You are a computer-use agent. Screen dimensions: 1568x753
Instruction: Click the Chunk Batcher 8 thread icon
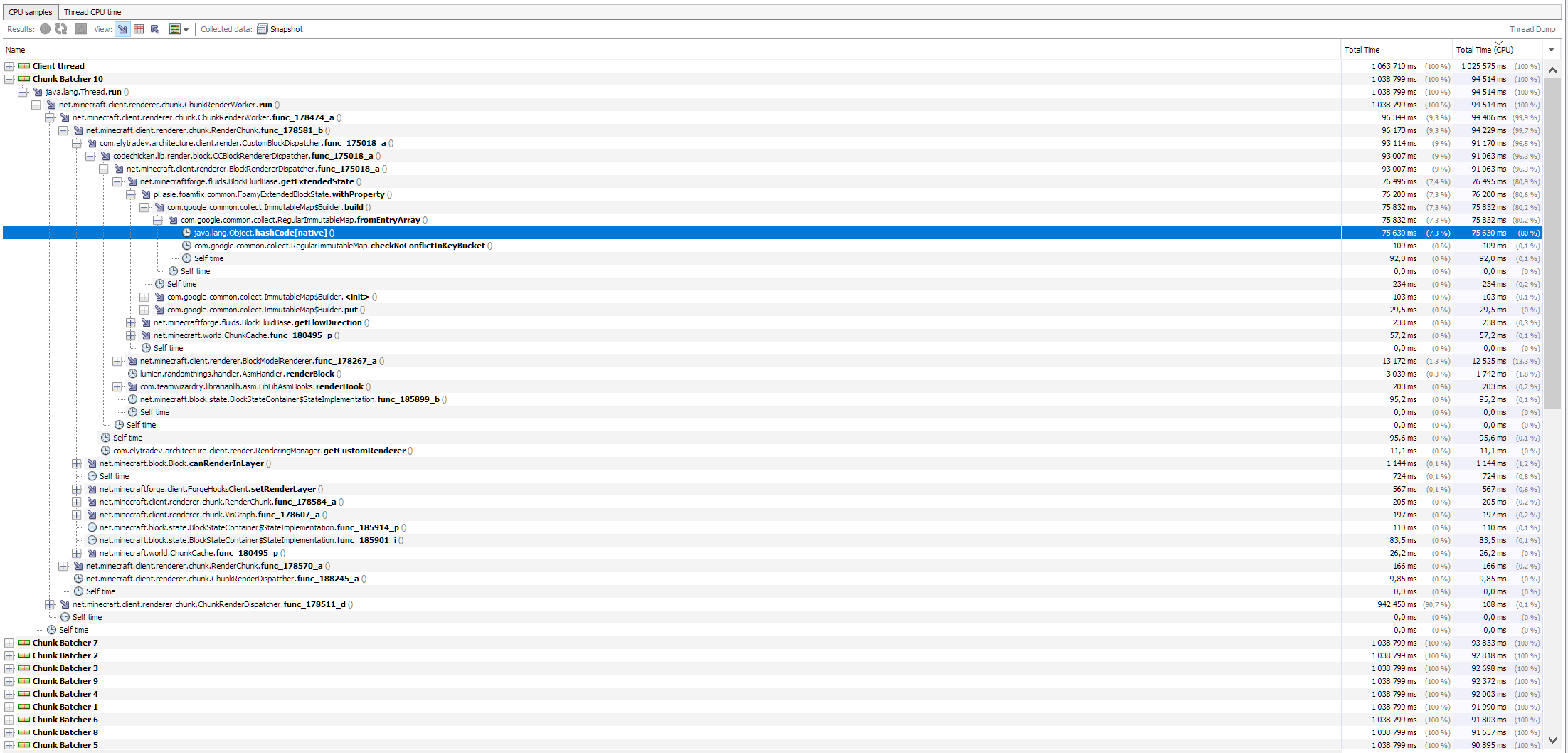click(x=24, y=732)
